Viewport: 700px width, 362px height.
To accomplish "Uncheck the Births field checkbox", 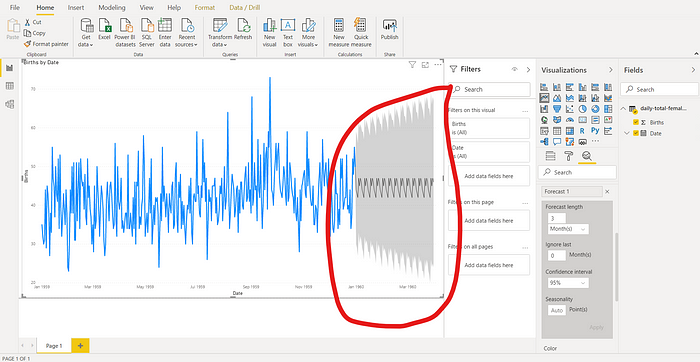I will 636,122.
